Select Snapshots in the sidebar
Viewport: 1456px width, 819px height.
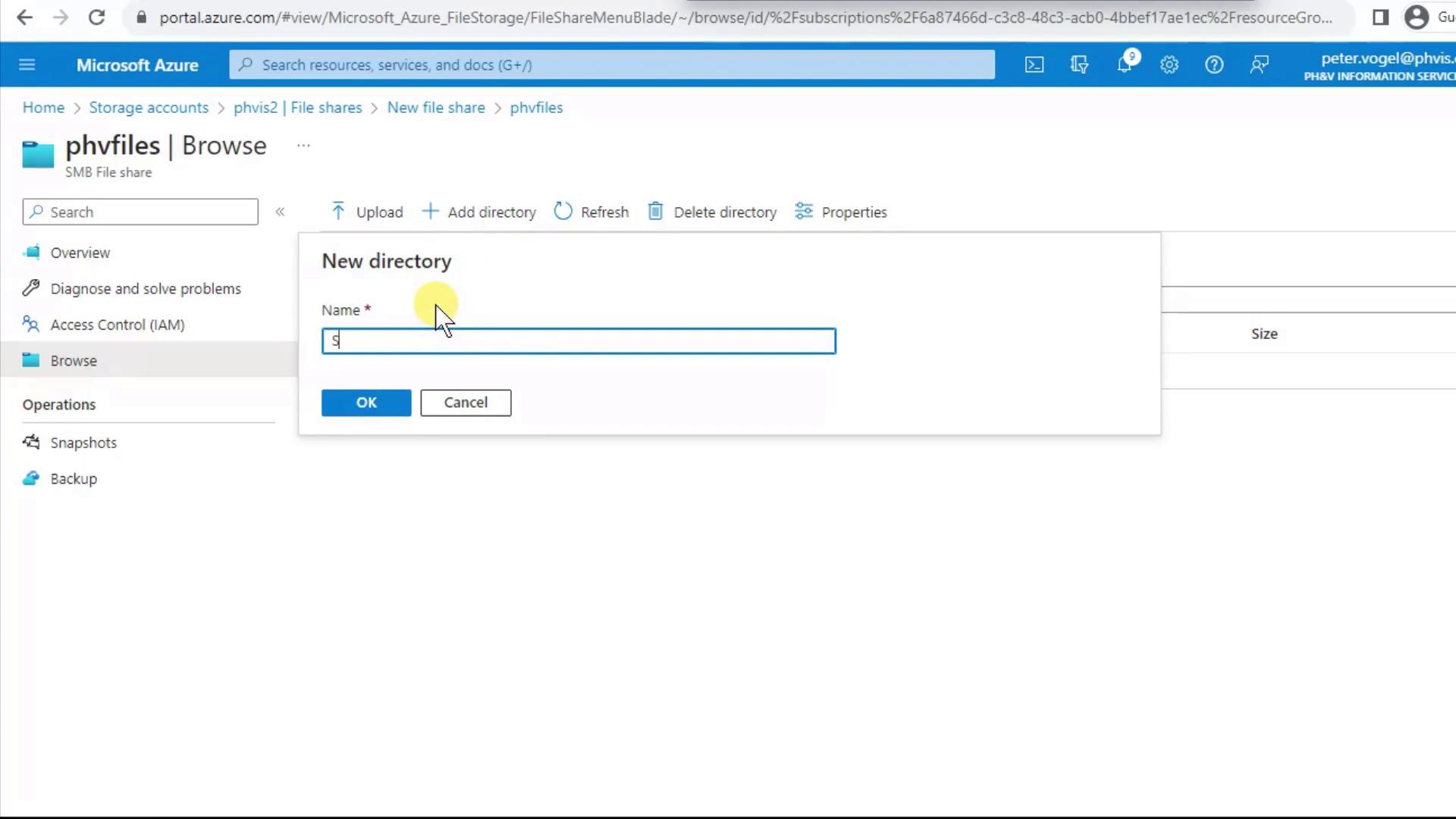pos(83,443)
